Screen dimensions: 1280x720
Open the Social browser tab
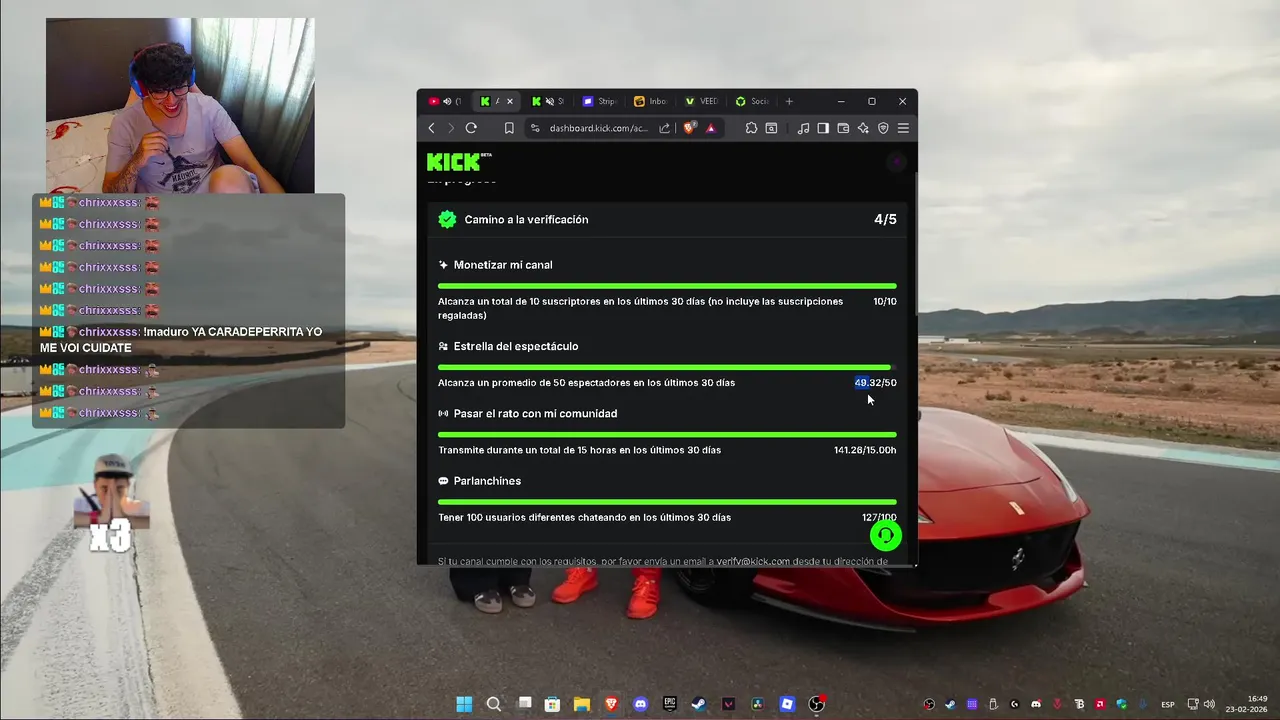pos(753,101)
